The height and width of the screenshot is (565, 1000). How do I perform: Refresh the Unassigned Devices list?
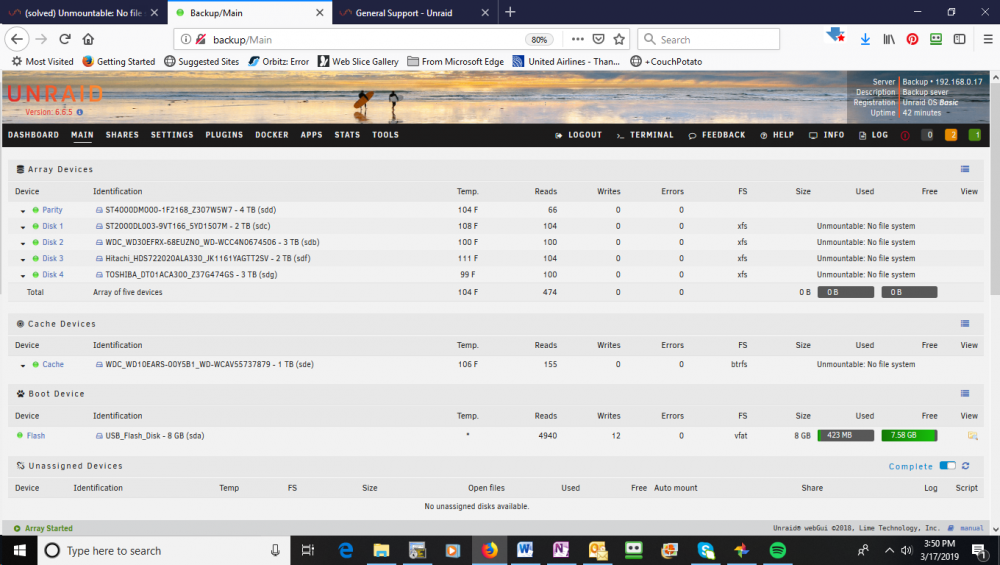coord(966,466)
